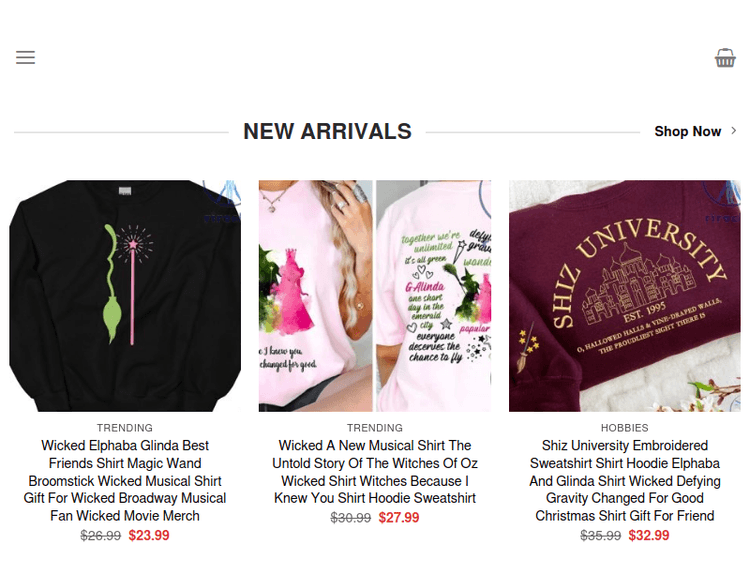
Task: Click TRENDING label above Wicked A New Musical shirt
Action: tap(375, 428)
